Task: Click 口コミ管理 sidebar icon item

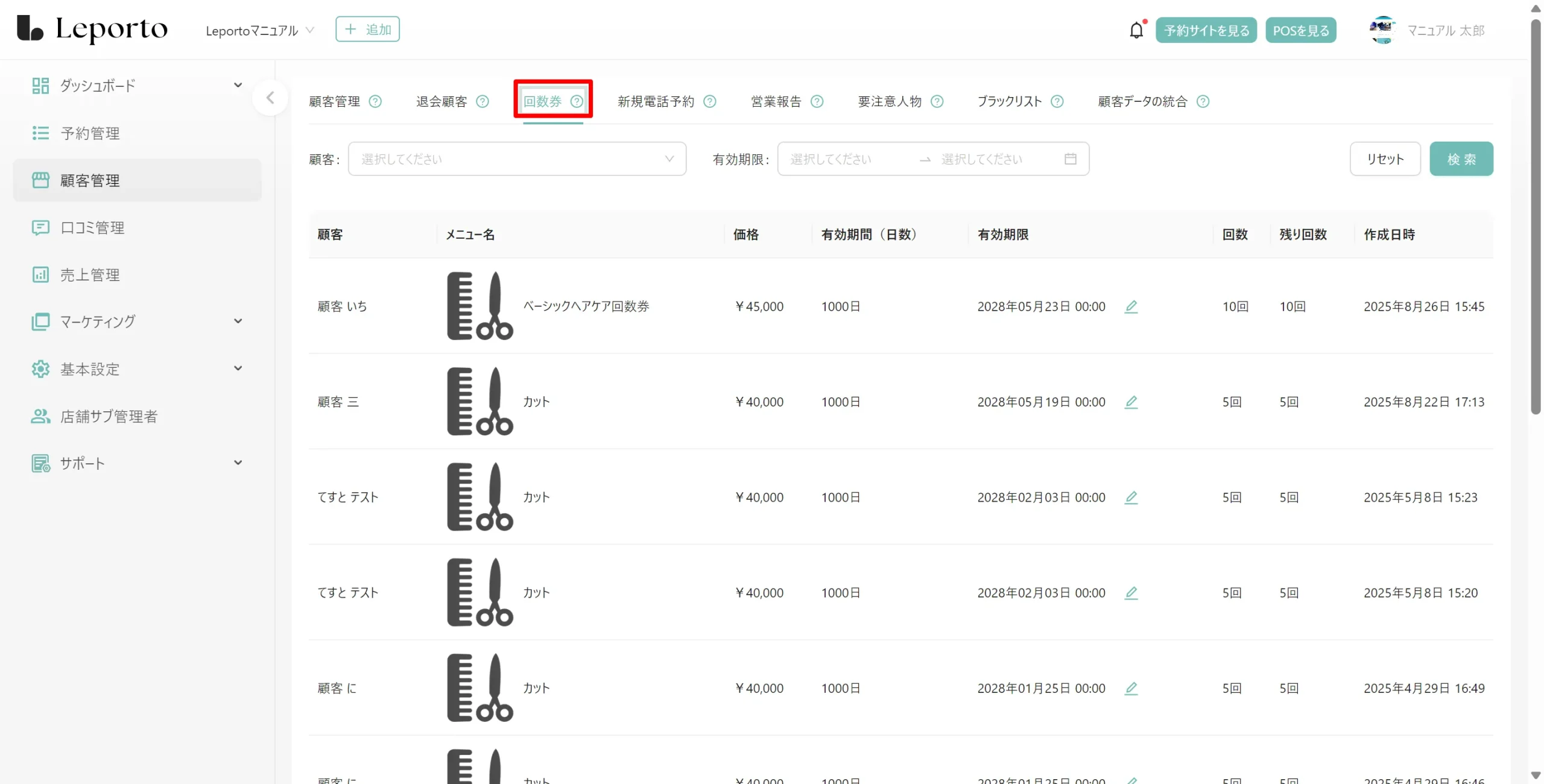Action: (40, 227)
